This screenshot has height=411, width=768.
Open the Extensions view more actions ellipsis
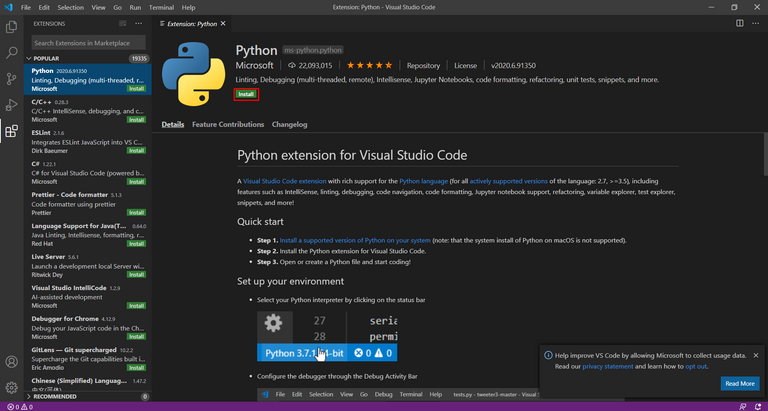[x=139, y=24]
